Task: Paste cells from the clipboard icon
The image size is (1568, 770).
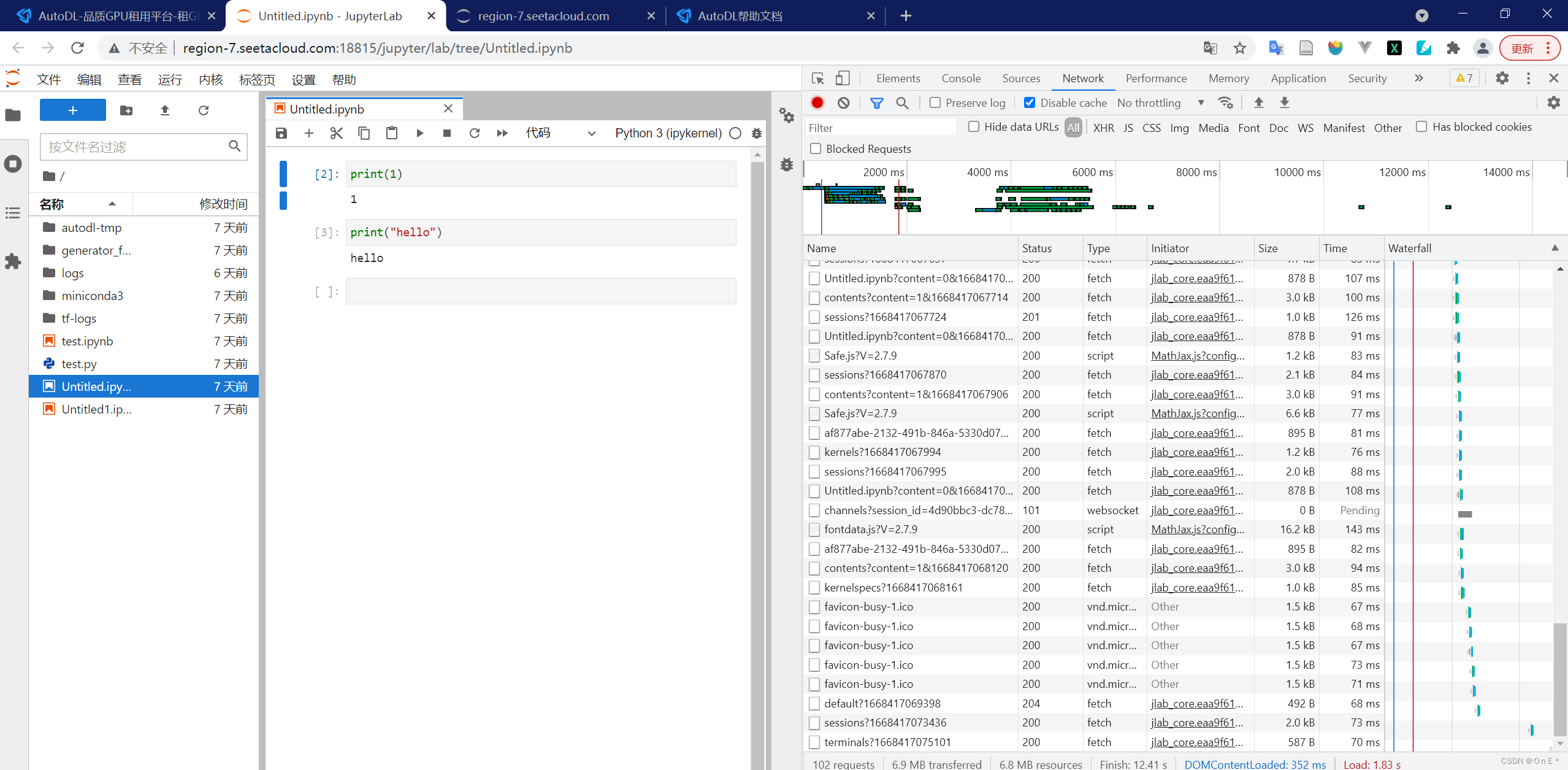Action: tap(392, 133)
